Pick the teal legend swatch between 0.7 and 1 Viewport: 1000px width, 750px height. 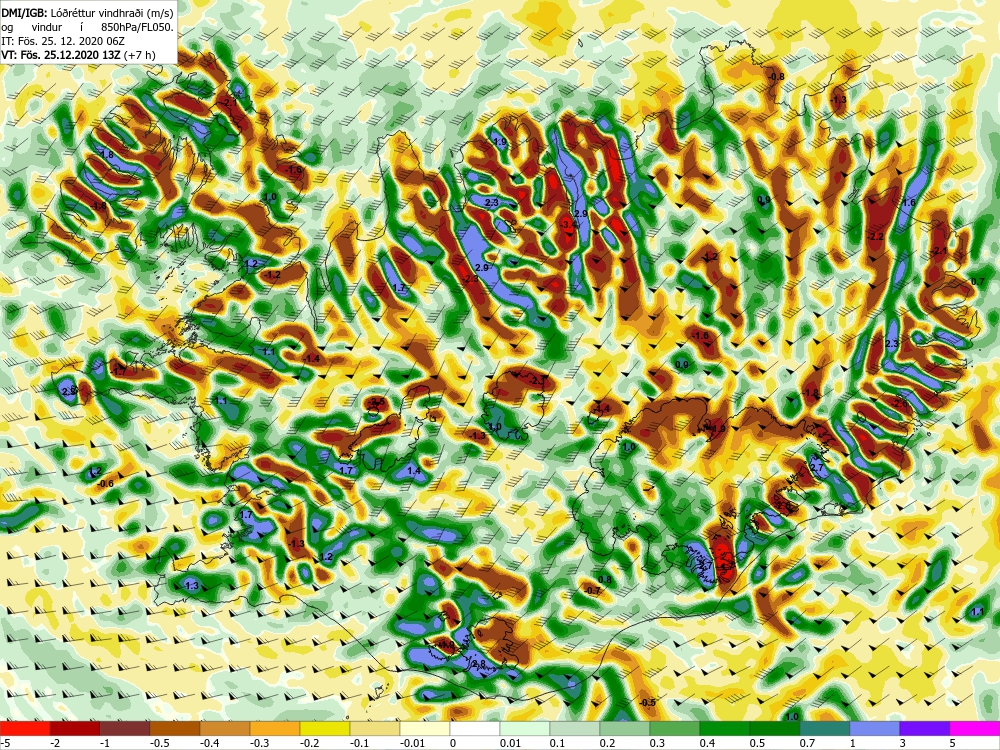(x=825, y=728)
